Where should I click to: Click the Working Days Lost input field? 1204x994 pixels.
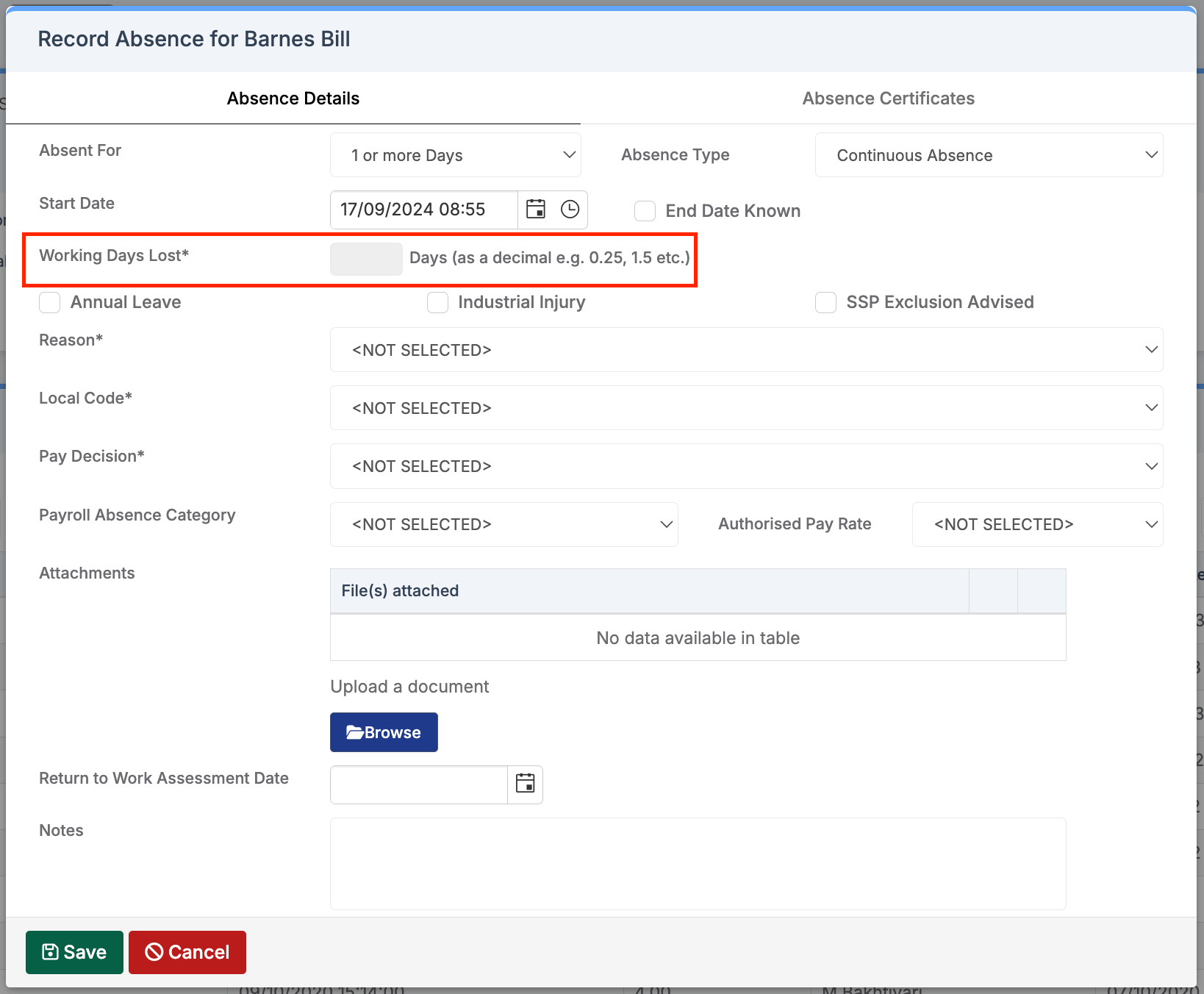[366, 259]
